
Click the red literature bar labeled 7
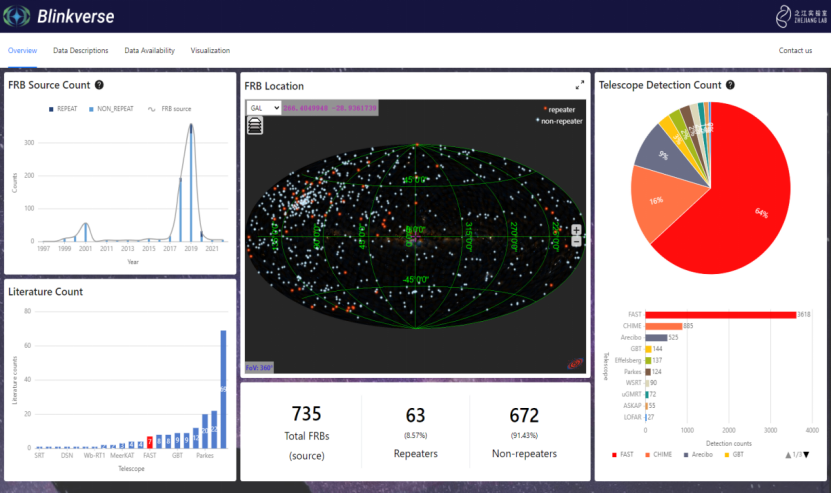tap(150, 442)
